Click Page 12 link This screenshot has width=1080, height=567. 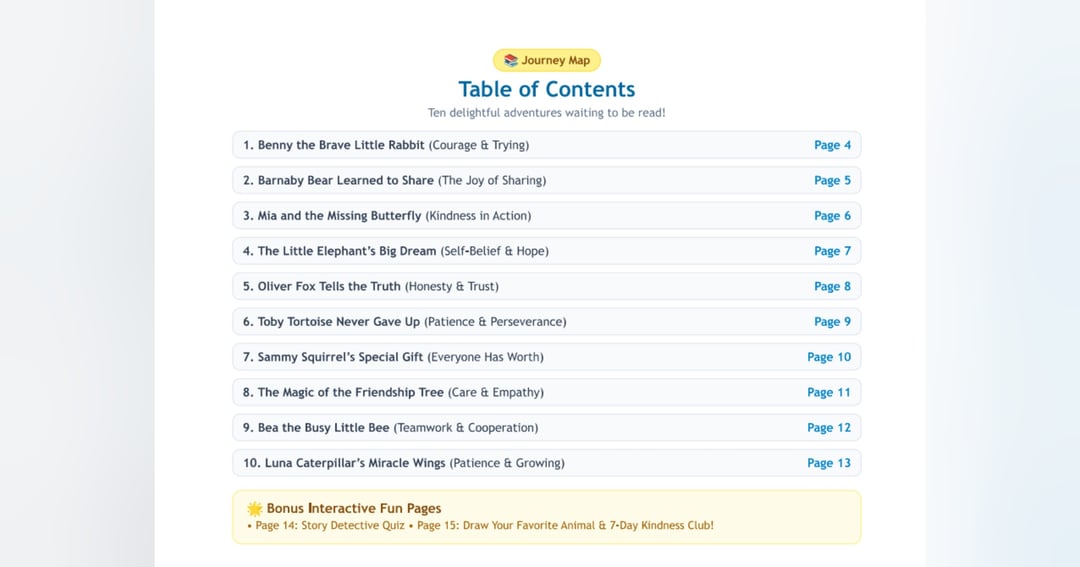[x=829, y=428]
